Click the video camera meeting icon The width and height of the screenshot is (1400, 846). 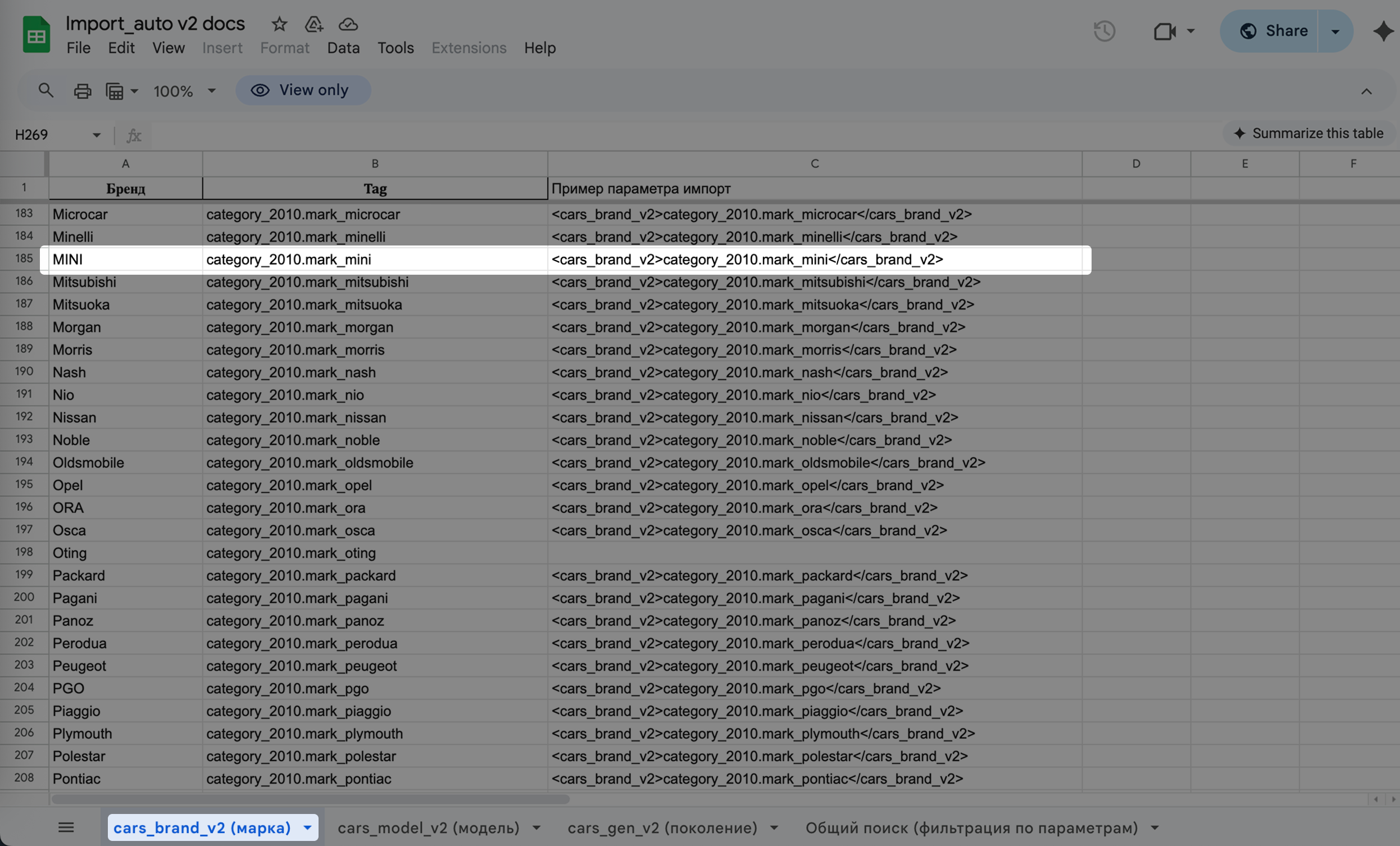(1164, 31)
